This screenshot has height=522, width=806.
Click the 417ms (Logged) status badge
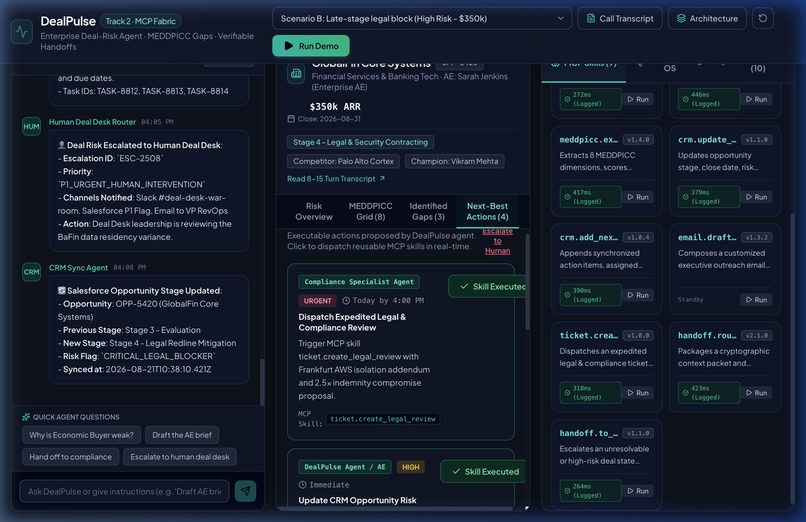[590, 197]
